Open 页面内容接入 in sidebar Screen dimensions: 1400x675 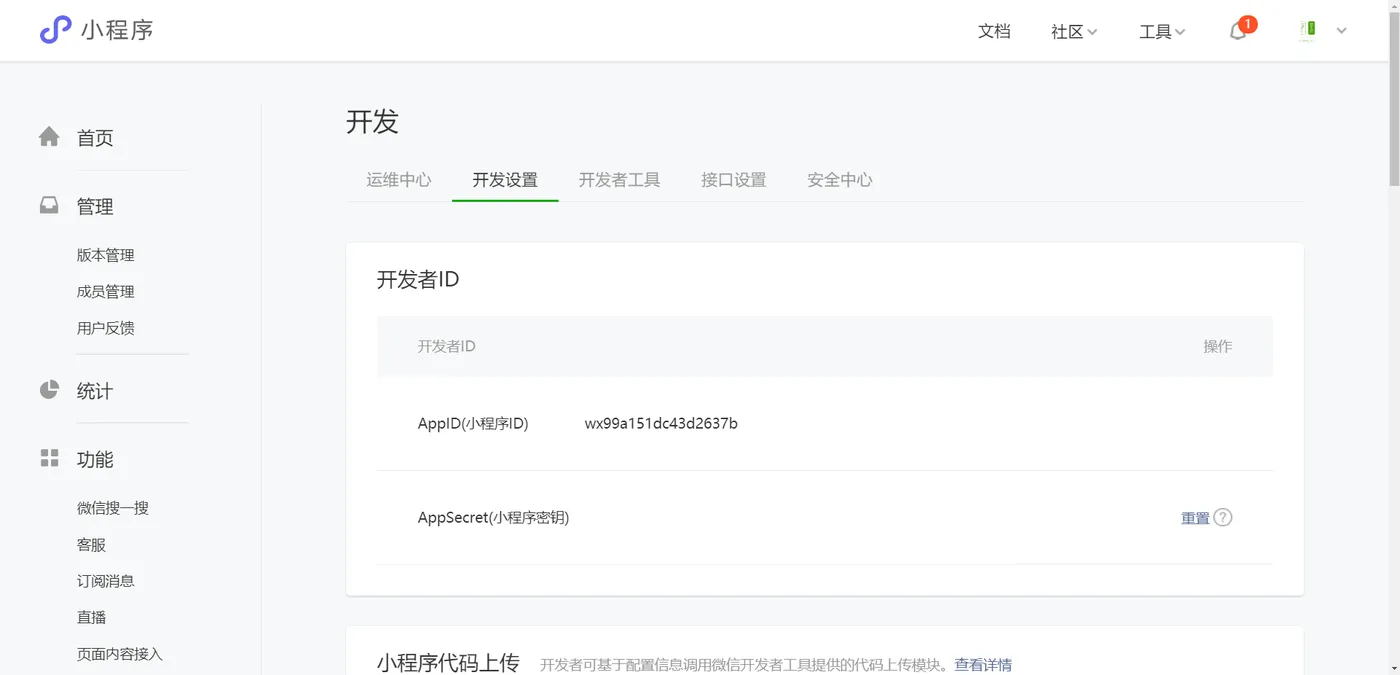click(x=120, y=654)
